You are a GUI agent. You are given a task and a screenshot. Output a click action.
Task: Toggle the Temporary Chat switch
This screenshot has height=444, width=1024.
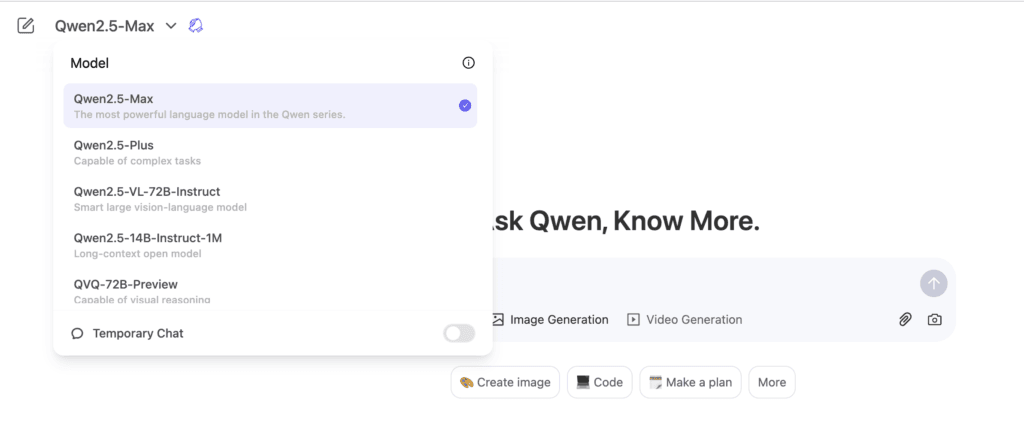[459, 333]
